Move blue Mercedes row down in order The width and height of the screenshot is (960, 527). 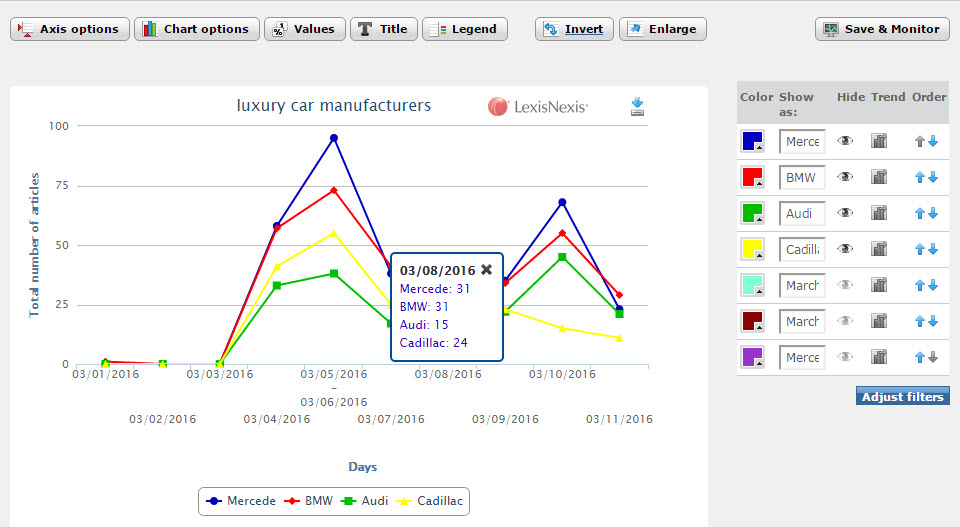[933, 141]
